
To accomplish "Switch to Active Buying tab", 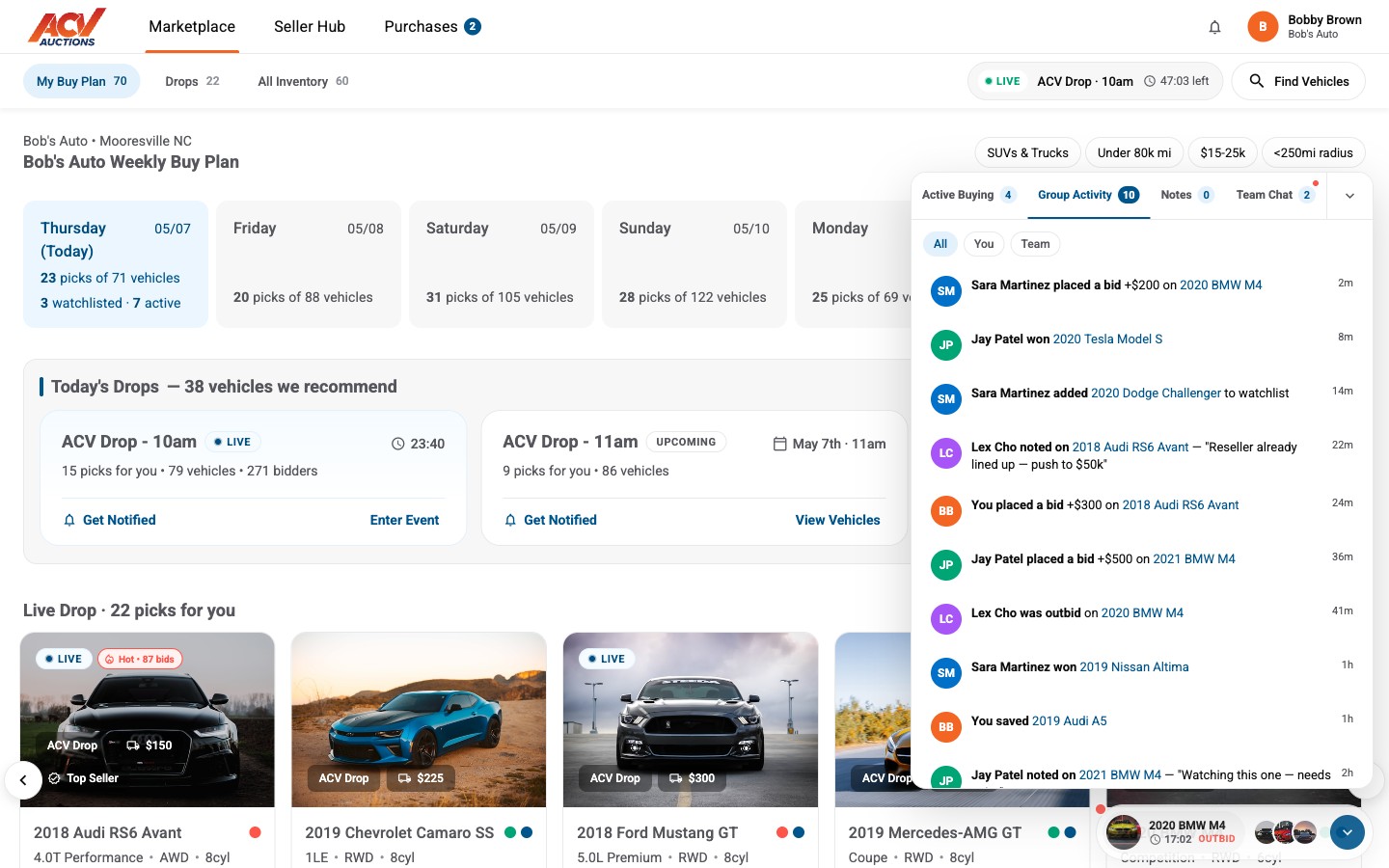I will point(968,195).
